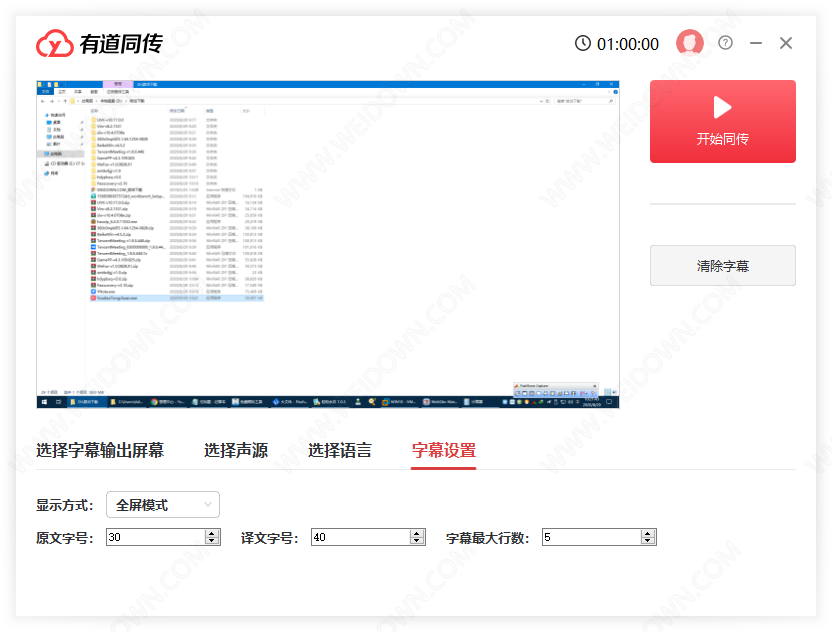Screen dimensions: 832x632
Task: Decrease 译文字号 with down arrow
Action: [417, 541]
